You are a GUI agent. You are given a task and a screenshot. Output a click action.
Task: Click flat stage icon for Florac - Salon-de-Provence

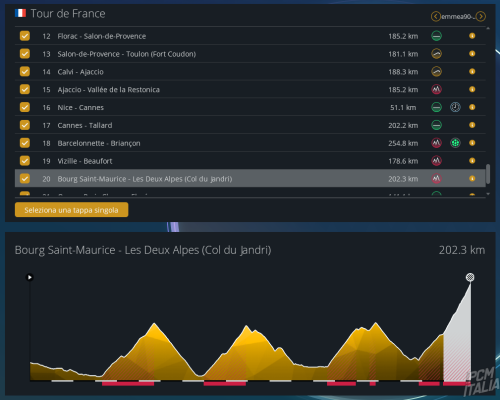click(436, 36)
